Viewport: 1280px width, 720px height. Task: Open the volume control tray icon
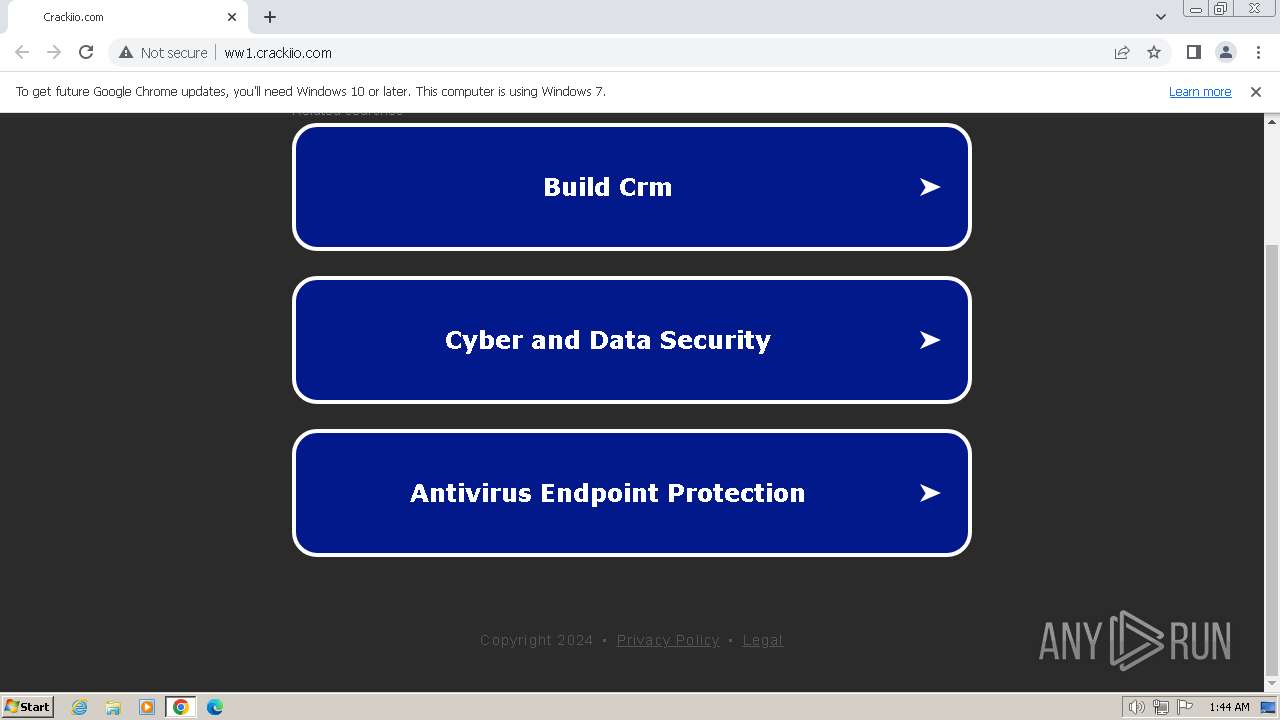point(1136,707)
